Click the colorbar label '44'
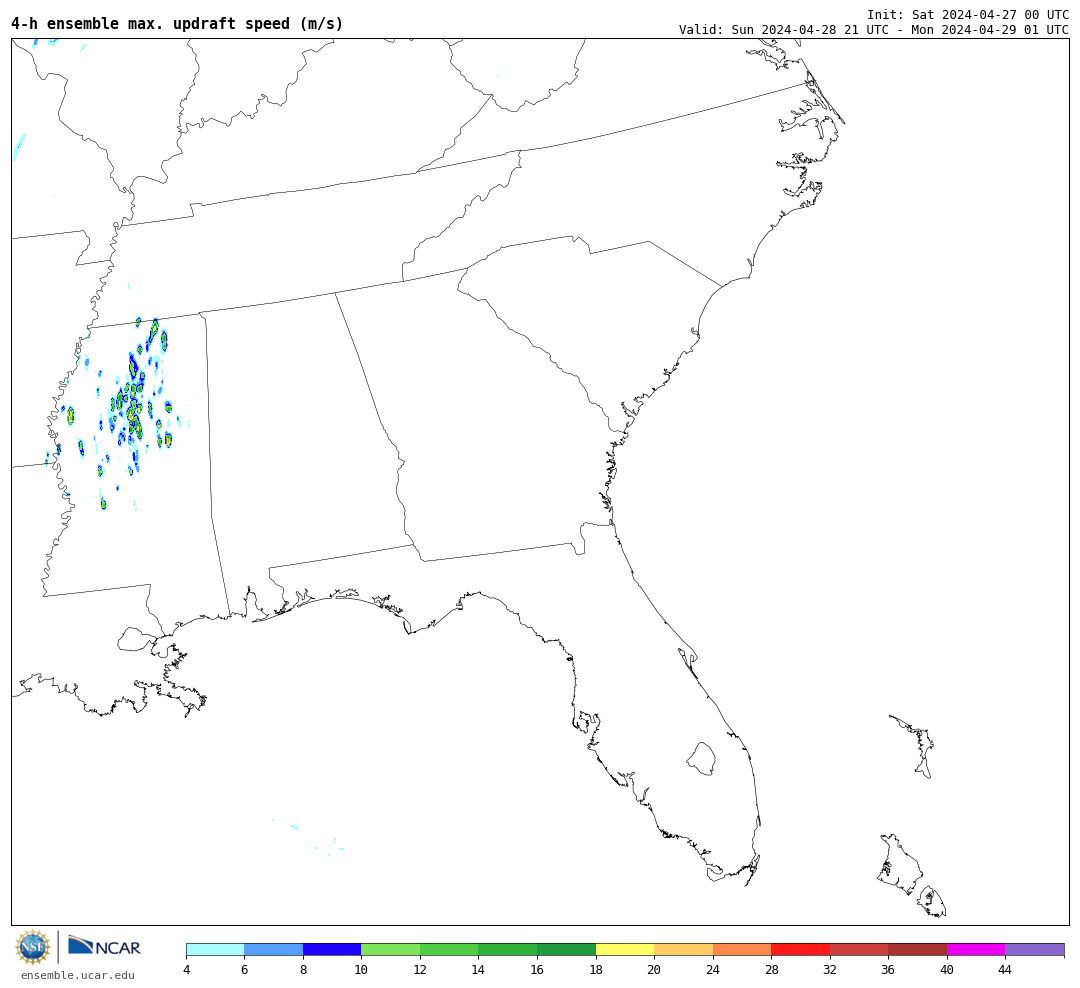This screenshot has height=988, width=1080. [1005, 969]
